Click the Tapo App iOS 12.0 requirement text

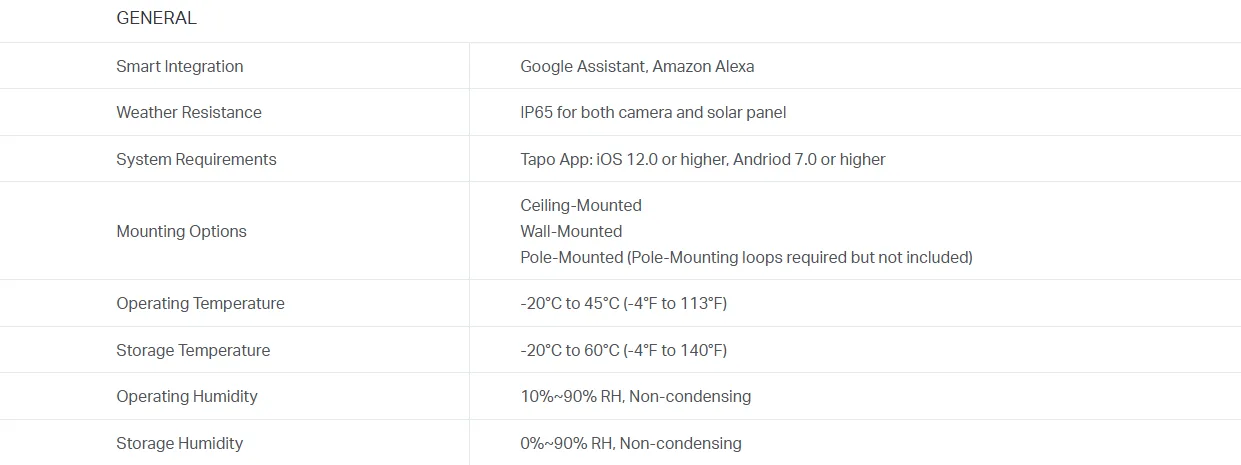(702, 159)
